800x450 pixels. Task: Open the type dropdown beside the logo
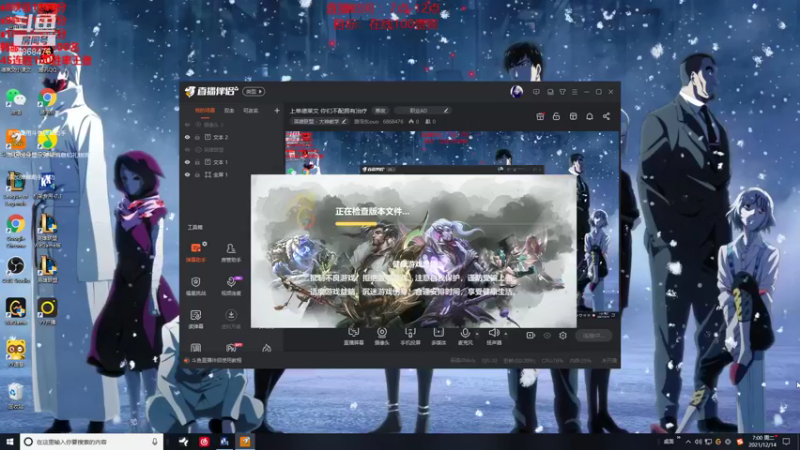(254, 92)
